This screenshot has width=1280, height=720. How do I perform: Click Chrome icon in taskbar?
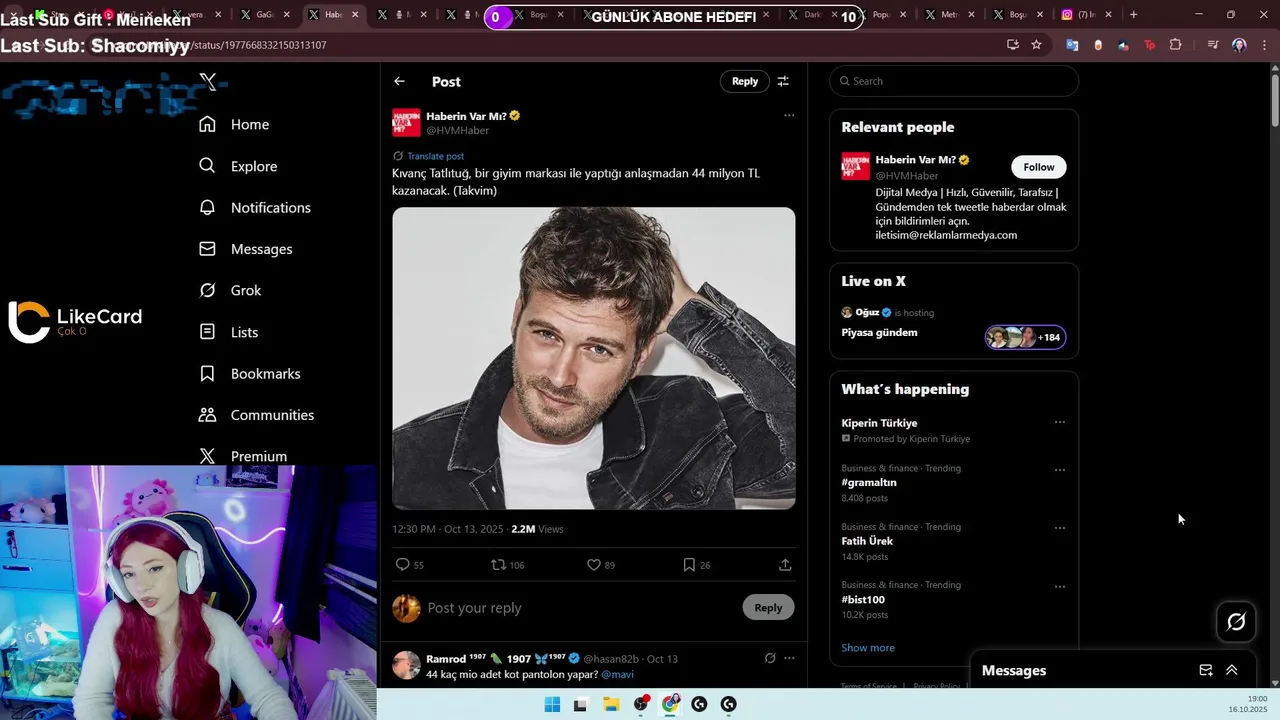coord(670,705)
